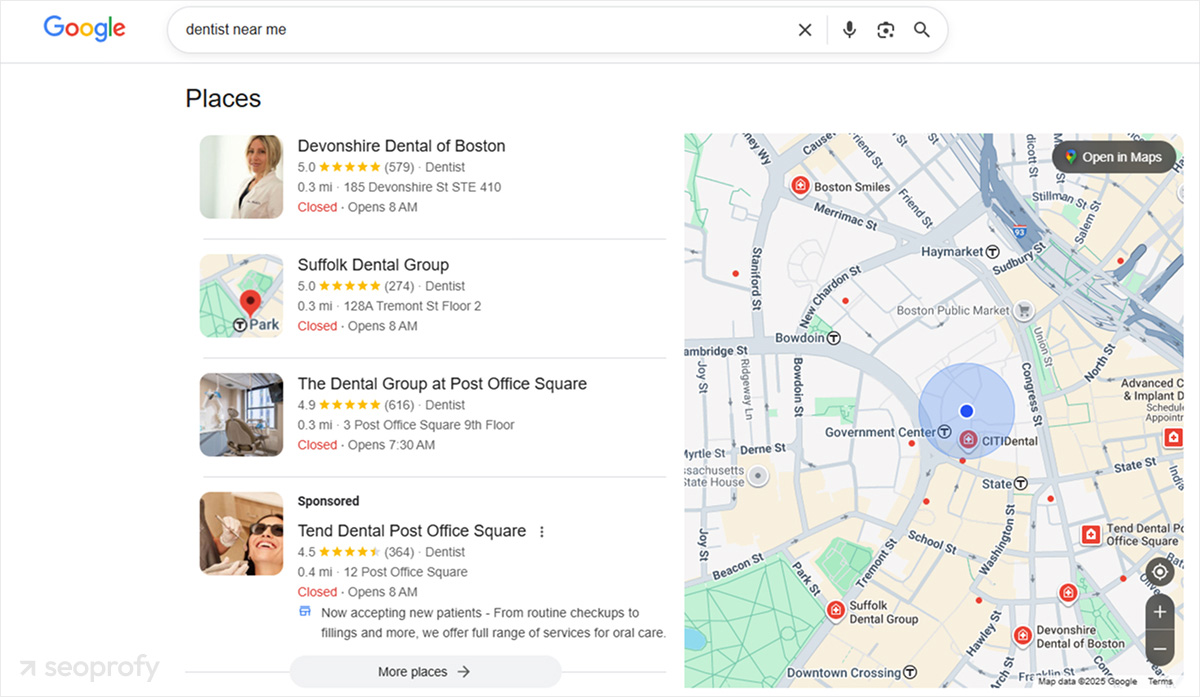Open the three-dot menu for Tend Dental

click(541, 531)
